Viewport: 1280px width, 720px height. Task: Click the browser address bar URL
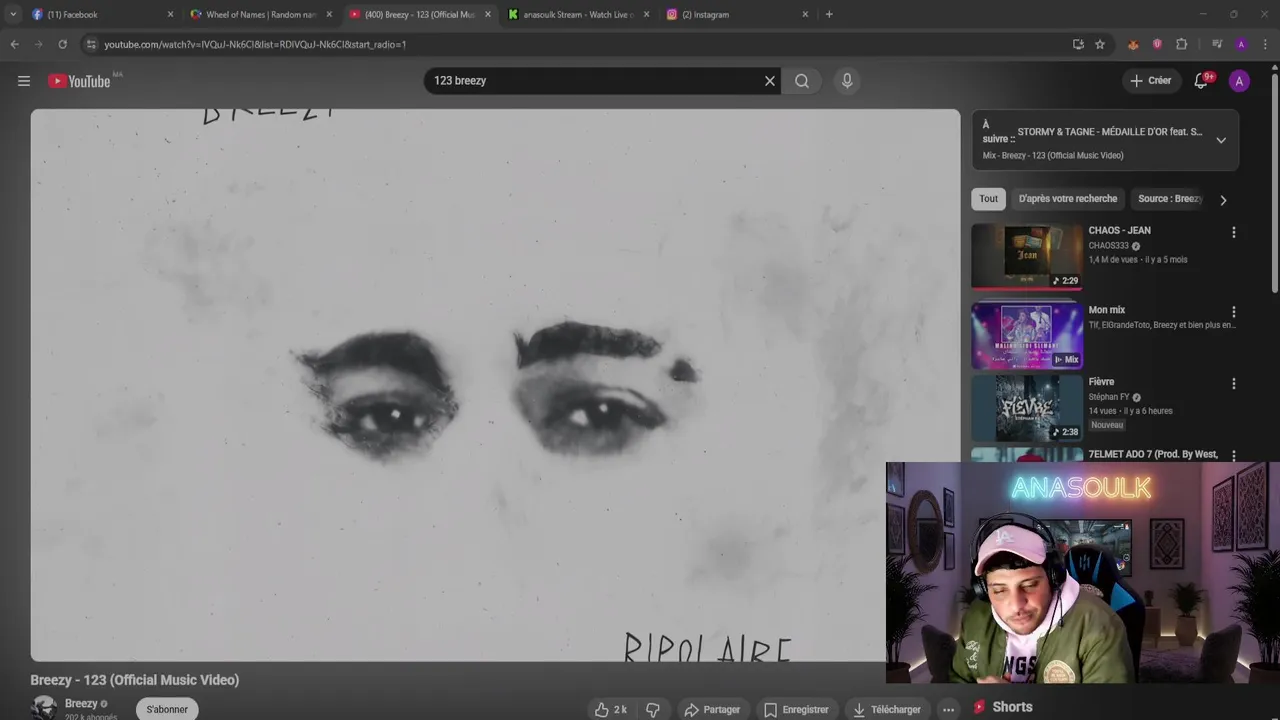[255, 45]
